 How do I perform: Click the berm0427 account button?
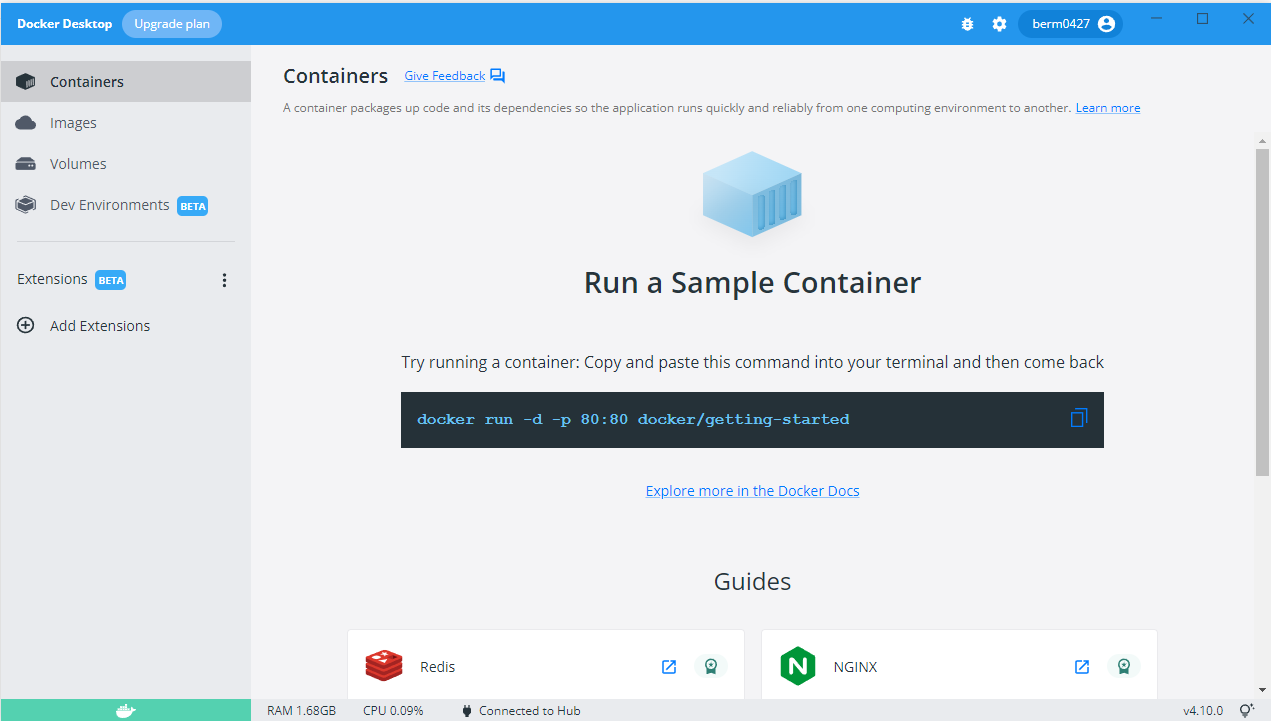point(1070,24)
